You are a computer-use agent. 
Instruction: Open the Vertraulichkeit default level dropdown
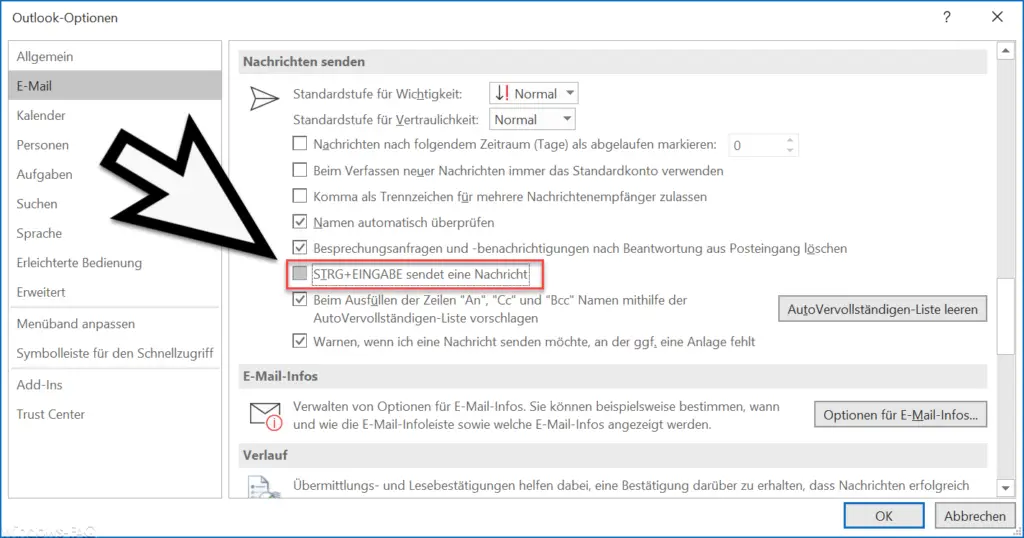point(532,119)
